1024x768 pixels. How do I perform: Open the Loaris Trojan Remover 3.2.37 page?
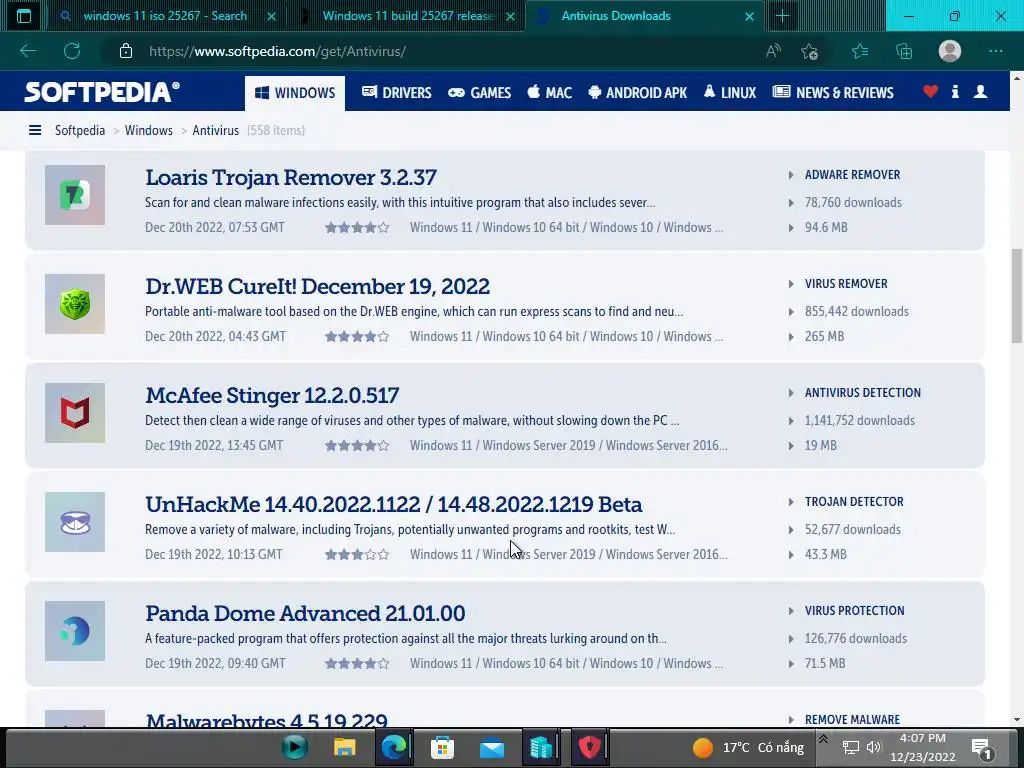[291, 177]
